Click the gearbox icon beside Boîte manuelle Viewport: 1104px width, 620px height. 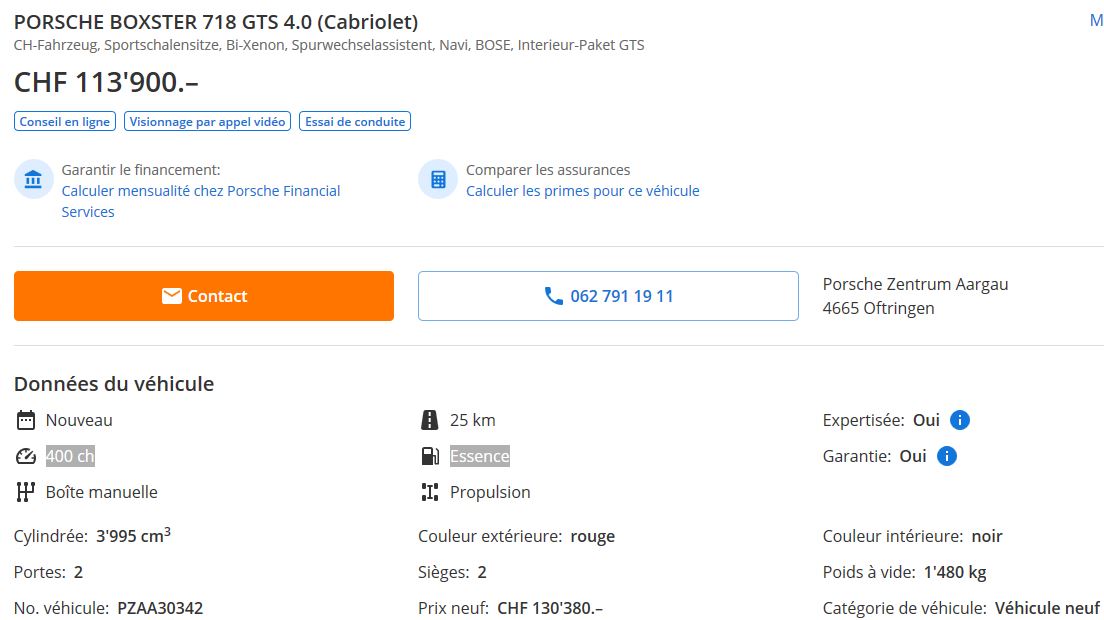tap(25, 492)
